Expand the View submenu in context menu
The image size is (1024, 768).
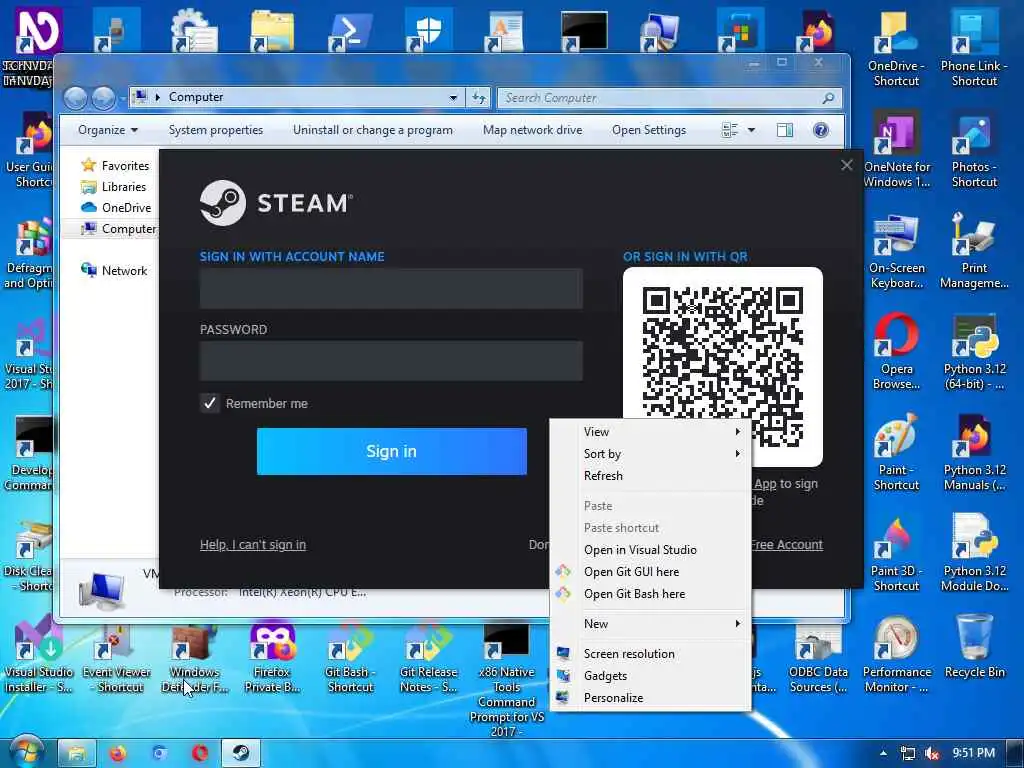(x=650, y=432)
